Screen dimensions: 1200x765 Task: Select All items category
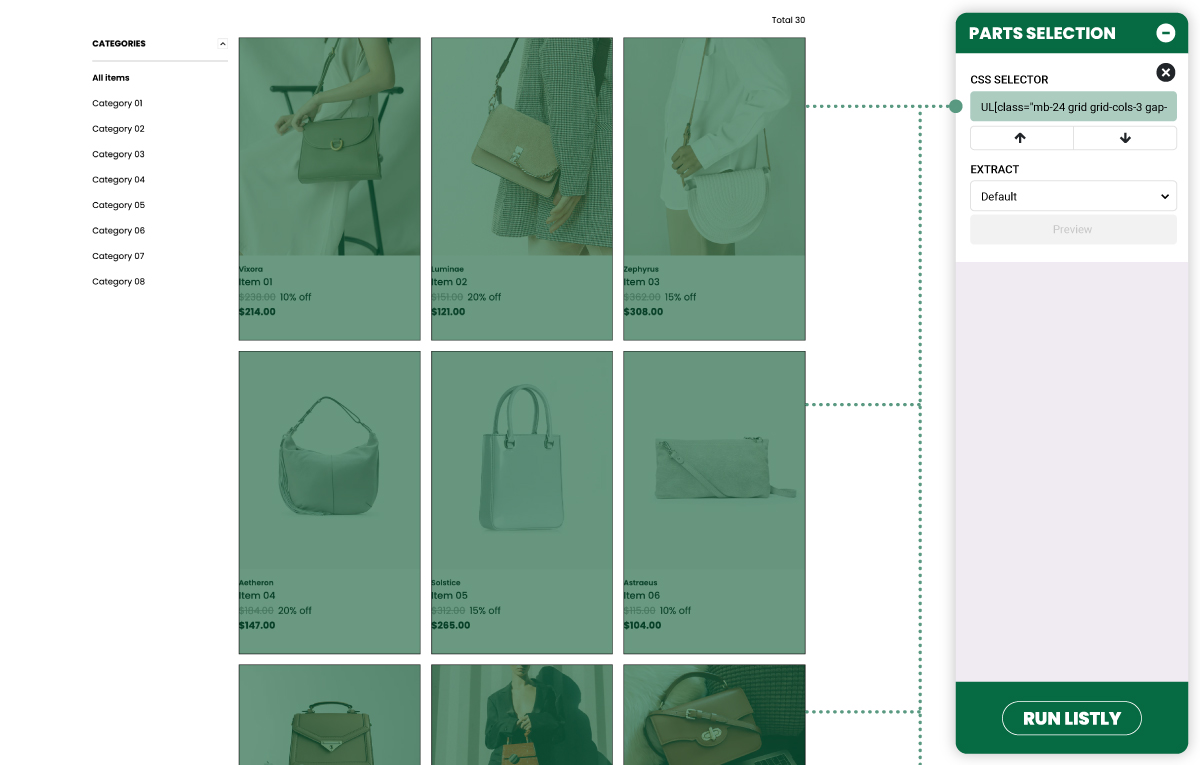coord(111,78)
